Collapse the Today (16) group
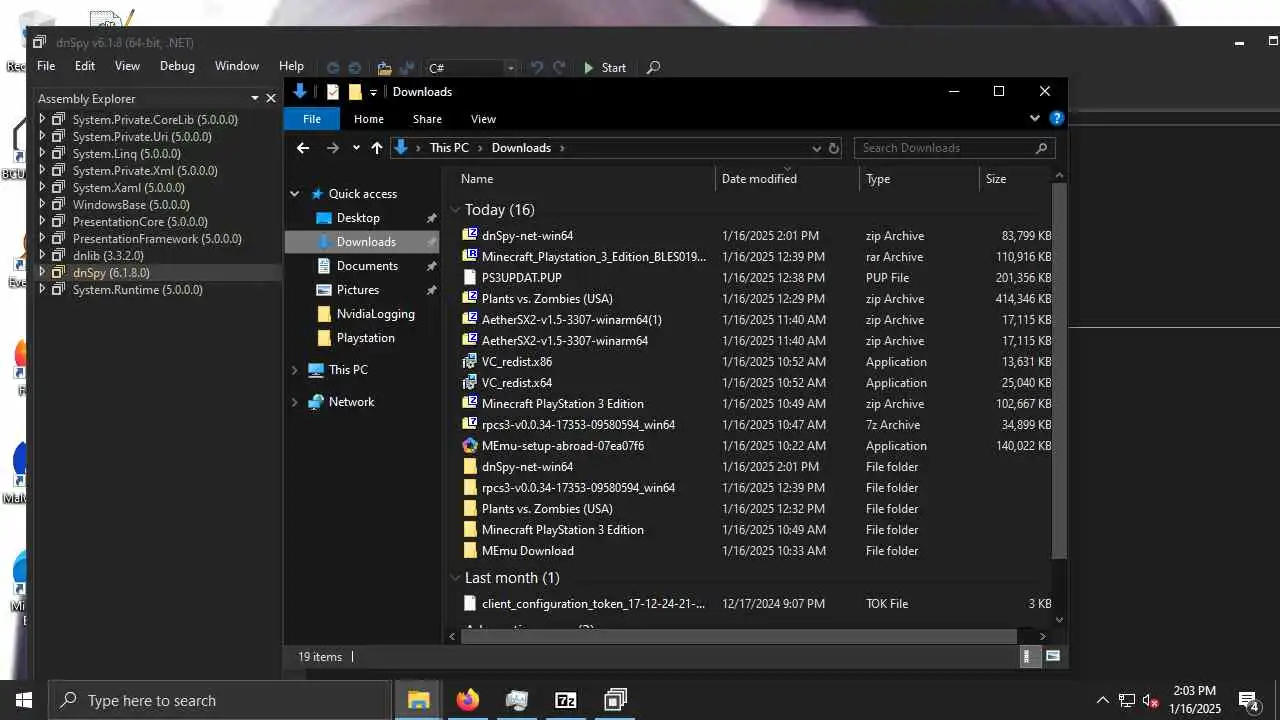The width and height of the screenshot is (1280, 720). point(455,210)
